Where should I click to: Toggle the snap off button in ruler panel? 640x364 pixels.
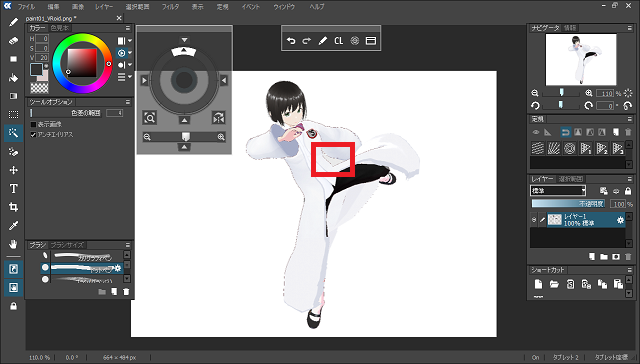tap(565, 132)
